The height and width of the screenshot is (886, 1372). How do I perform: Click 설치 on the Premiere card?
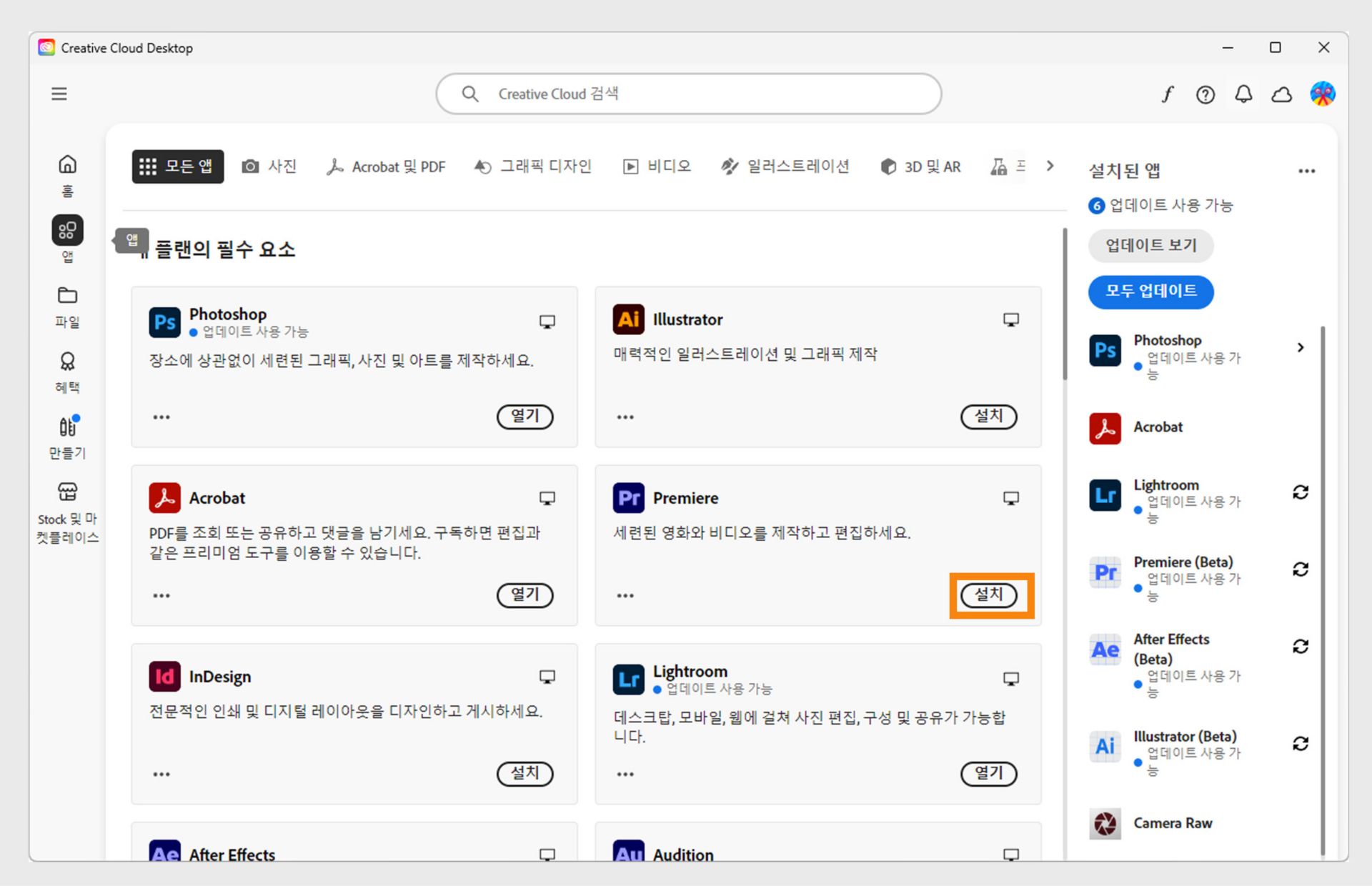coord(989,595)
